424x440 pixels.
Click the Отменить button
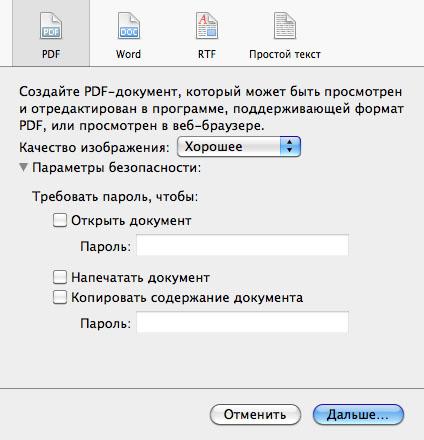click(255, 415)
